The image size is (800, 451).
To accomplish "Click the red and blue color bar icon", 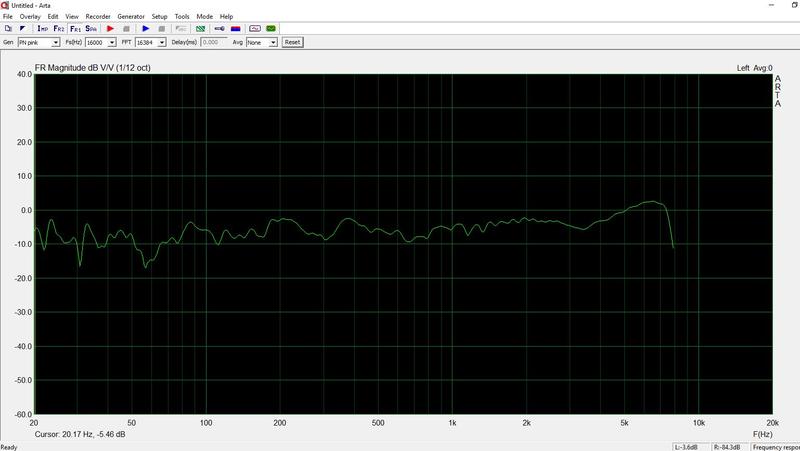I will [235, 29].
